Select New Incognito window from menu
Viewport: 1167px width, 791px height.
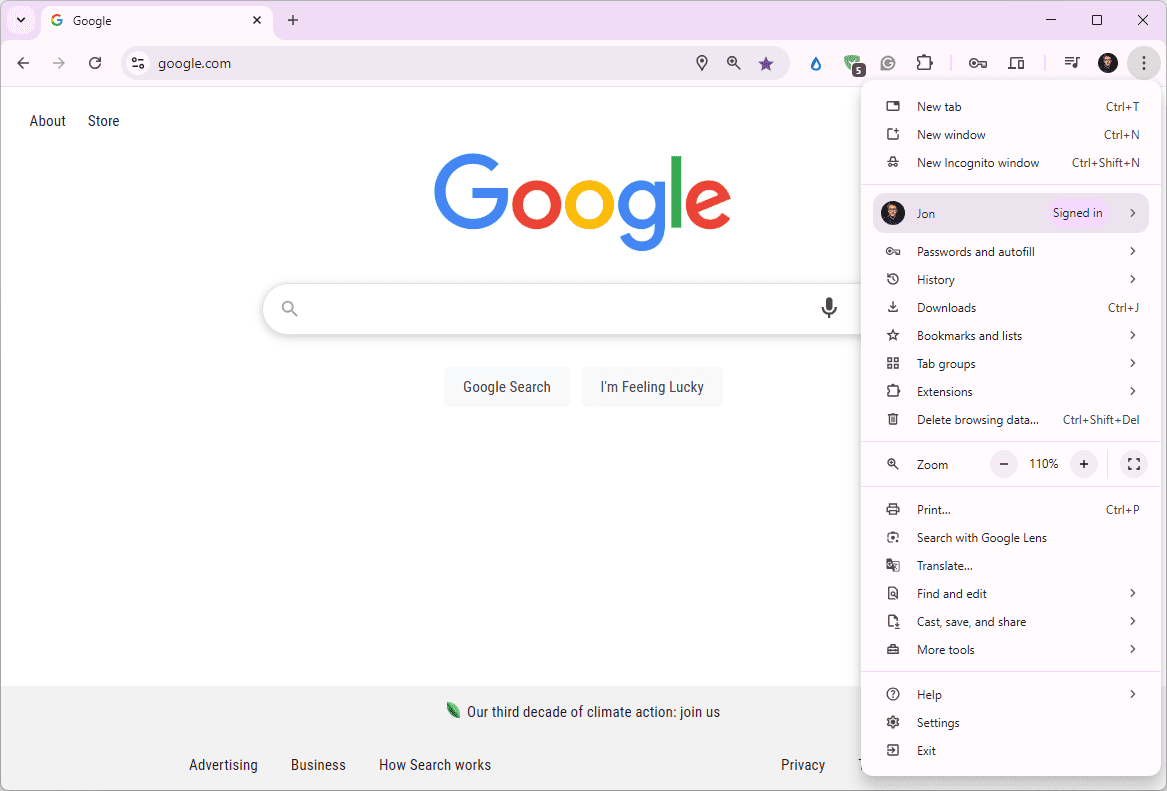coord(977,163)
